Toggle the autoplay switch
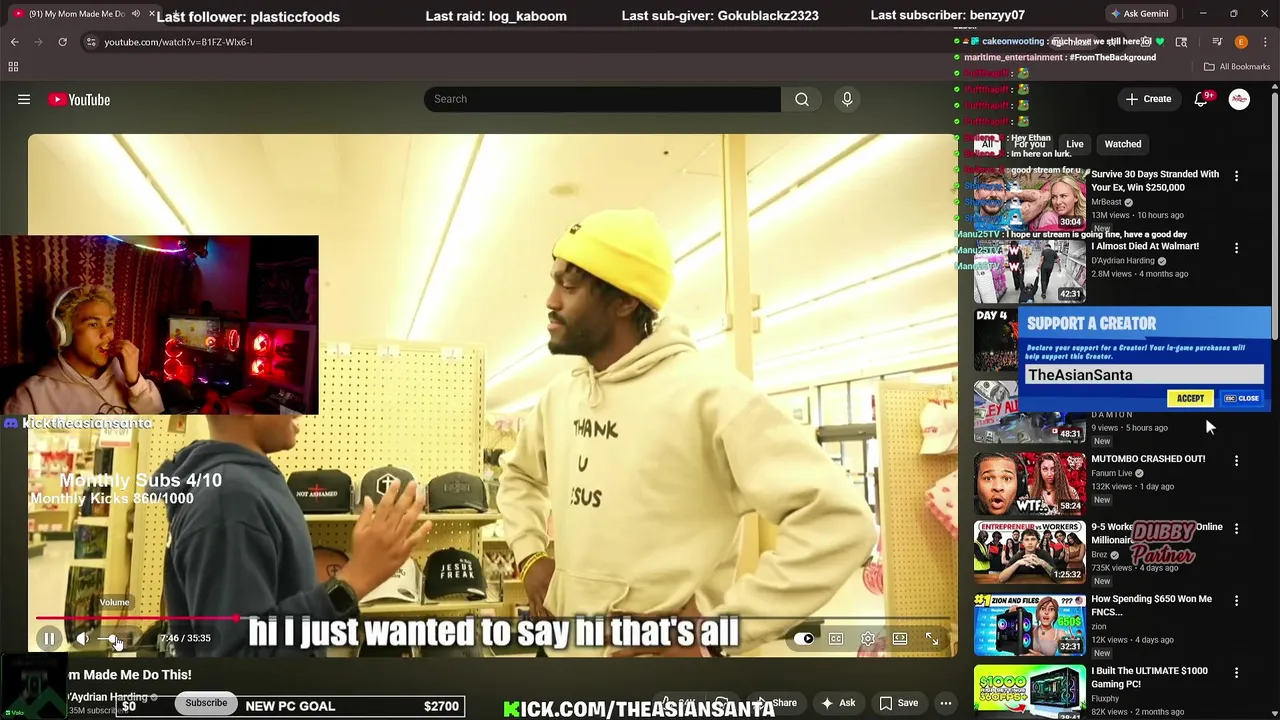 pyautogui.click(x=805, y=638)
